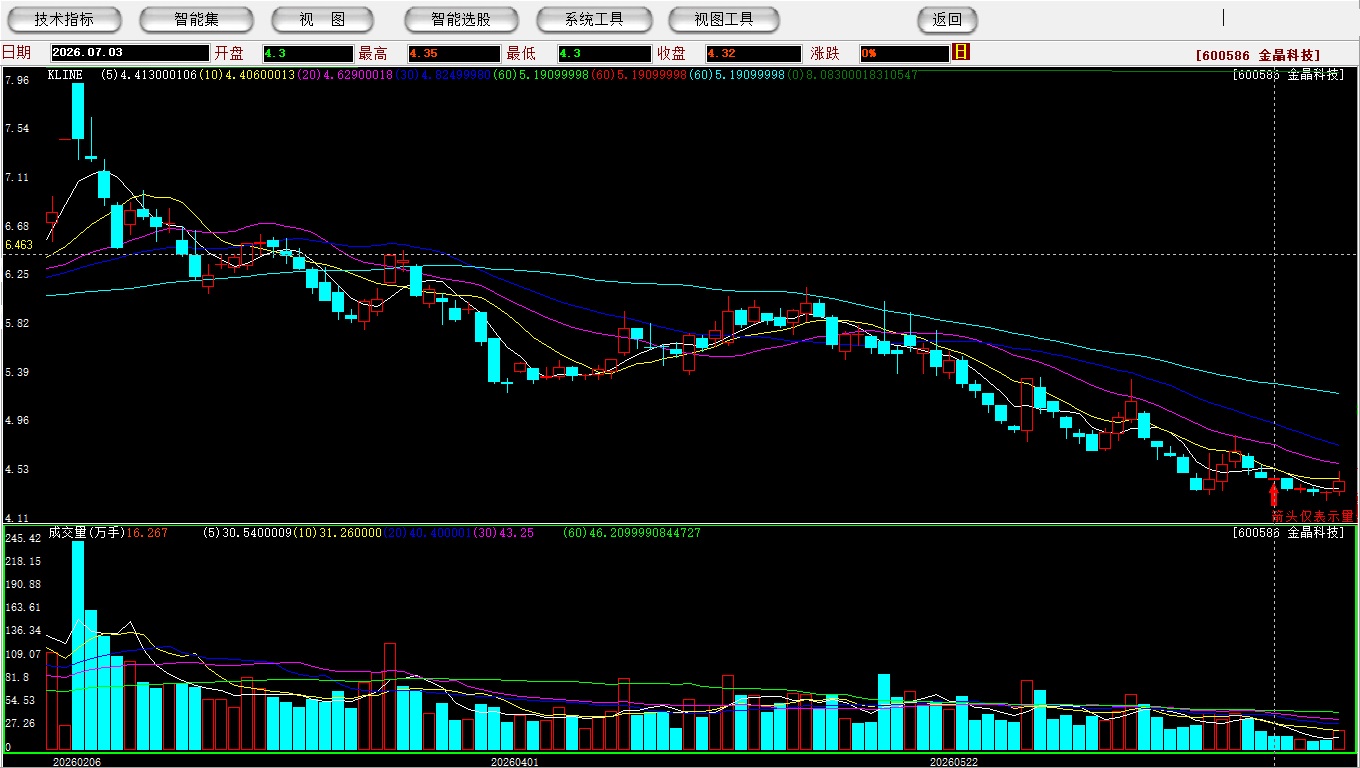The width and height of the screenshot is (1360, 768).
Task: Click the 开盘 value field
Action: click(307, 53)
